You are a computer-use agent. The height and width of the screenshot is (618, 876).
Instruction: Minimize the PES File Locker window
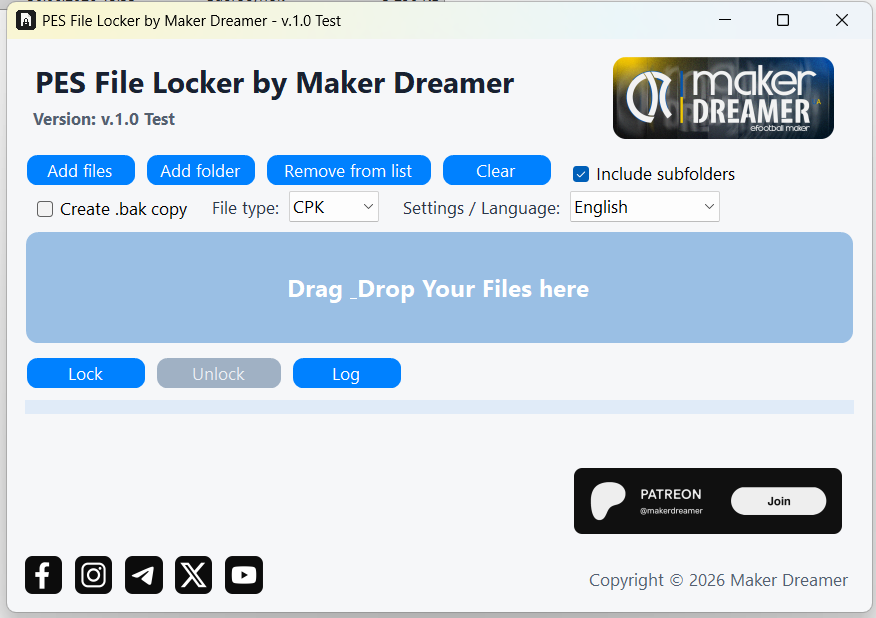pos(725,21)
